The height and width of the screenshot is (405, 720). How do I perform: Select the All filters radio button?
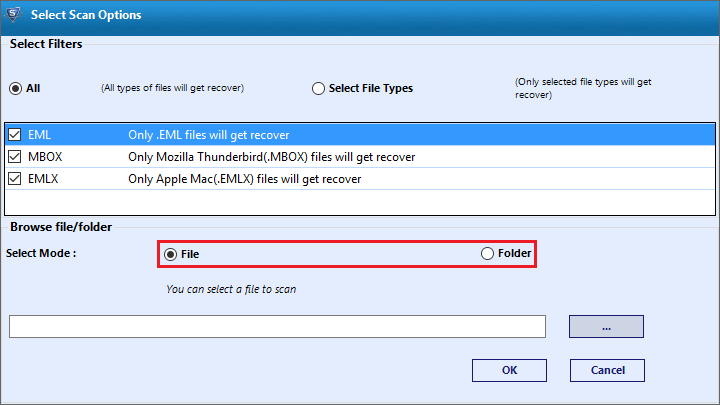16,88
